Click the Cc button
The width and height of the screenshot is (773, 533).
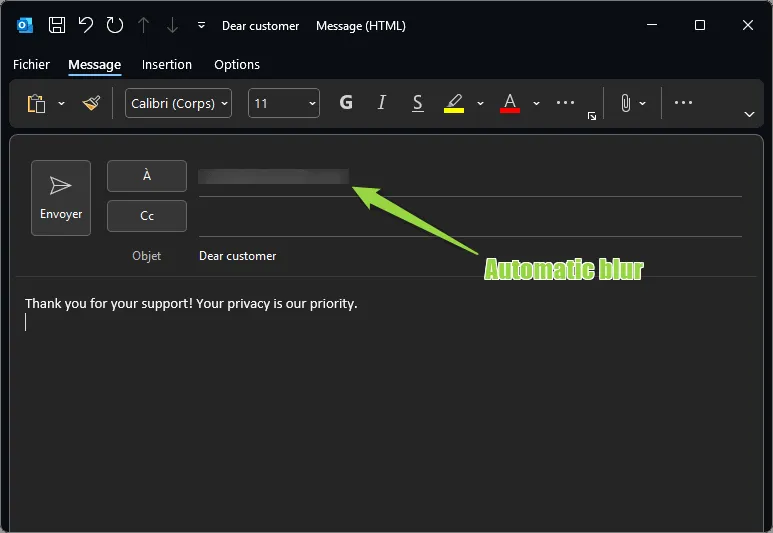click(147, 216)
